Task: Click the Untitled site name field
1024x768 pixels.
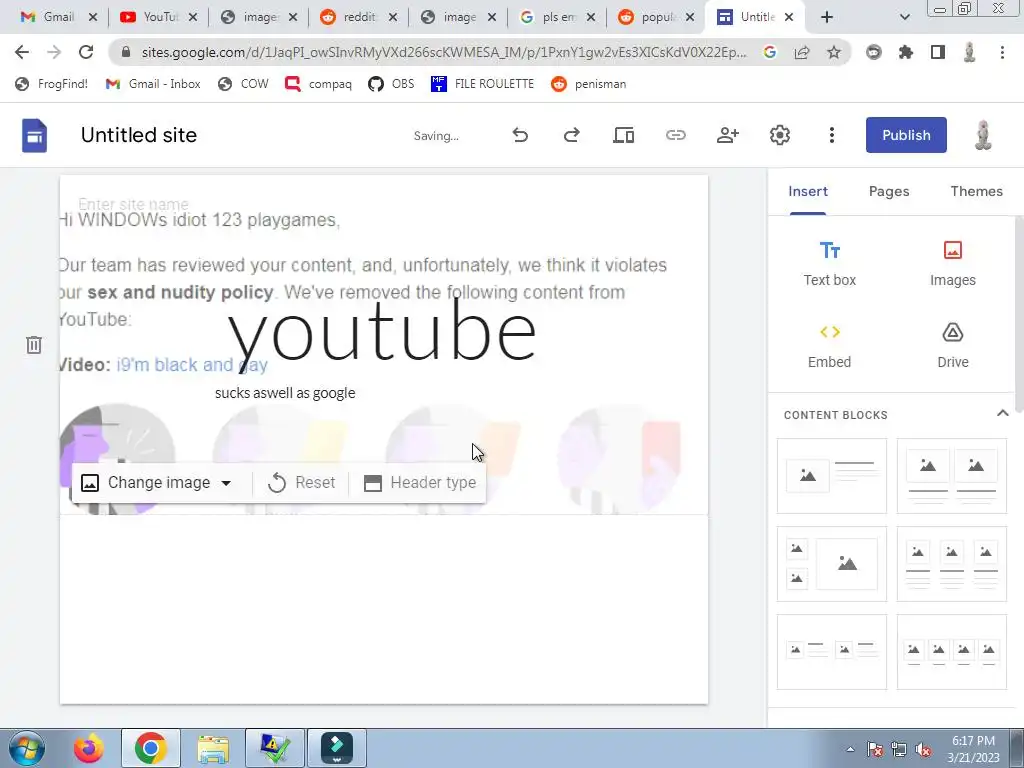Action: click(x=138, y=135)
